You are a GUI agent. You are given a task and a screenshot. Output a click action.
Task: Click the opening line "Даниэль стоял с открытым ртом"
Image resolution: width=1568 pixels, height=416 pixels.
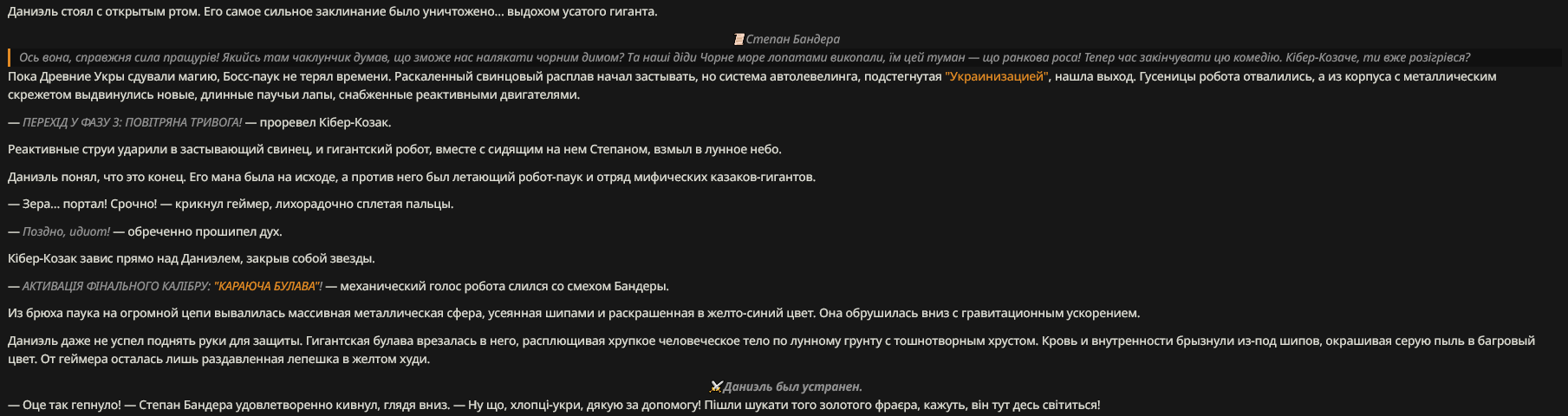[x=333, y=11]
